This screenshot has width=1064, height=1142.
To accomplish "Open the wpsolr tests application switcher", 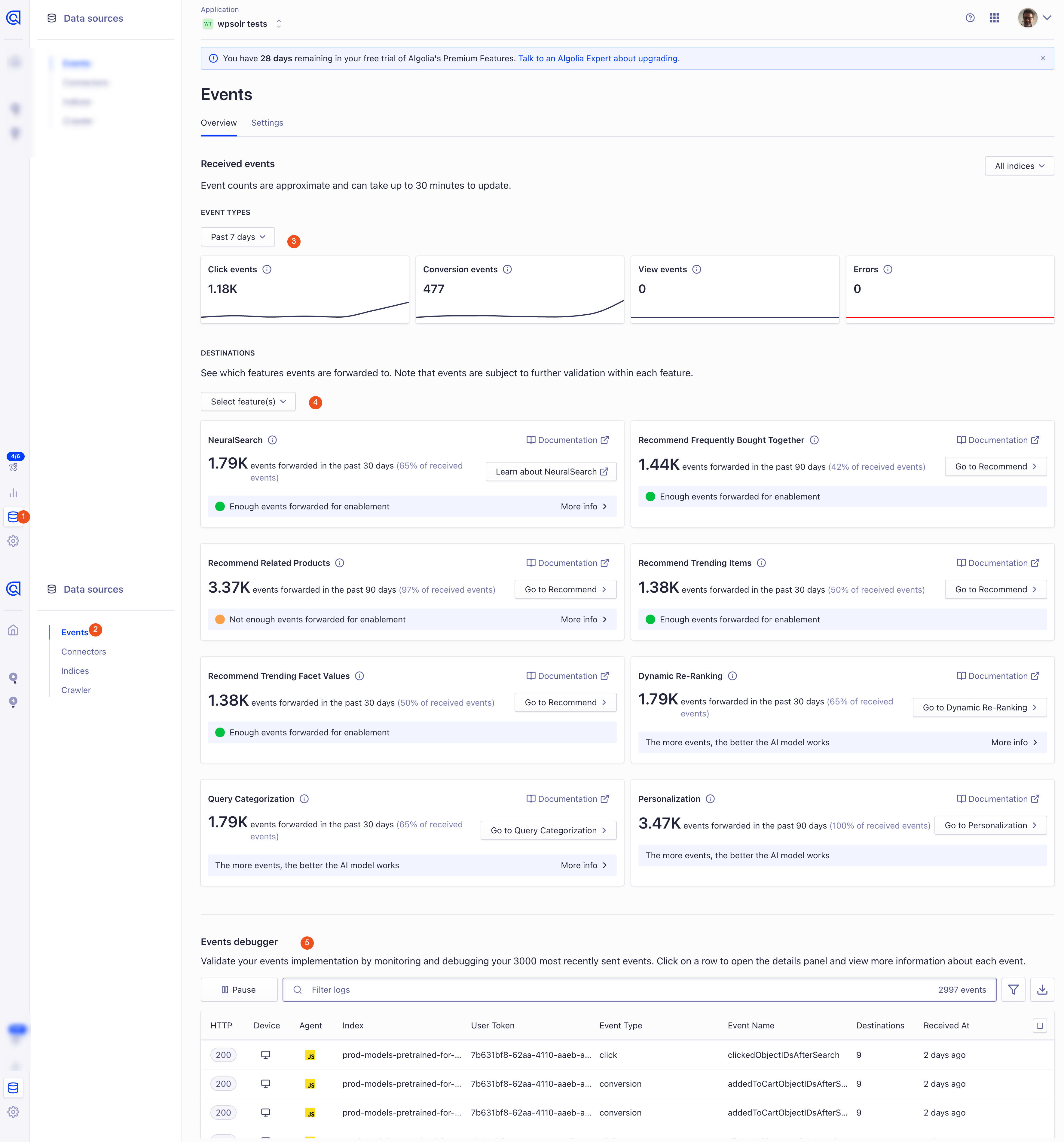I will [242, 23].
